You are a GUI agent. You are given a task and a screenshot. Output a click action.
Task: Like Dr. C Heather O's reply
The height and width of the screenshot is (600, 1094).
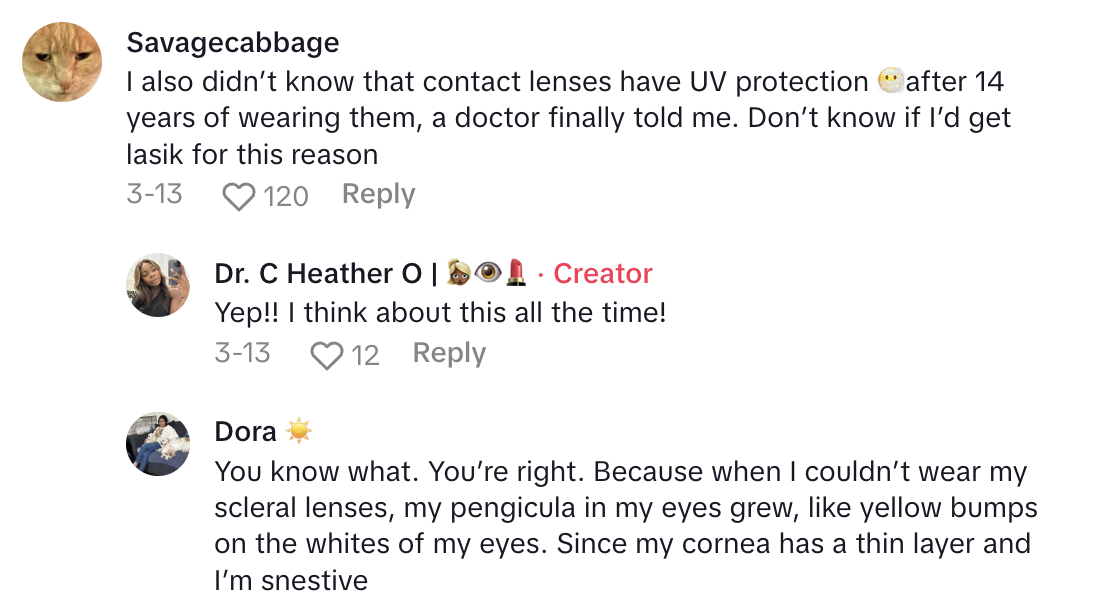click(326, 355)
